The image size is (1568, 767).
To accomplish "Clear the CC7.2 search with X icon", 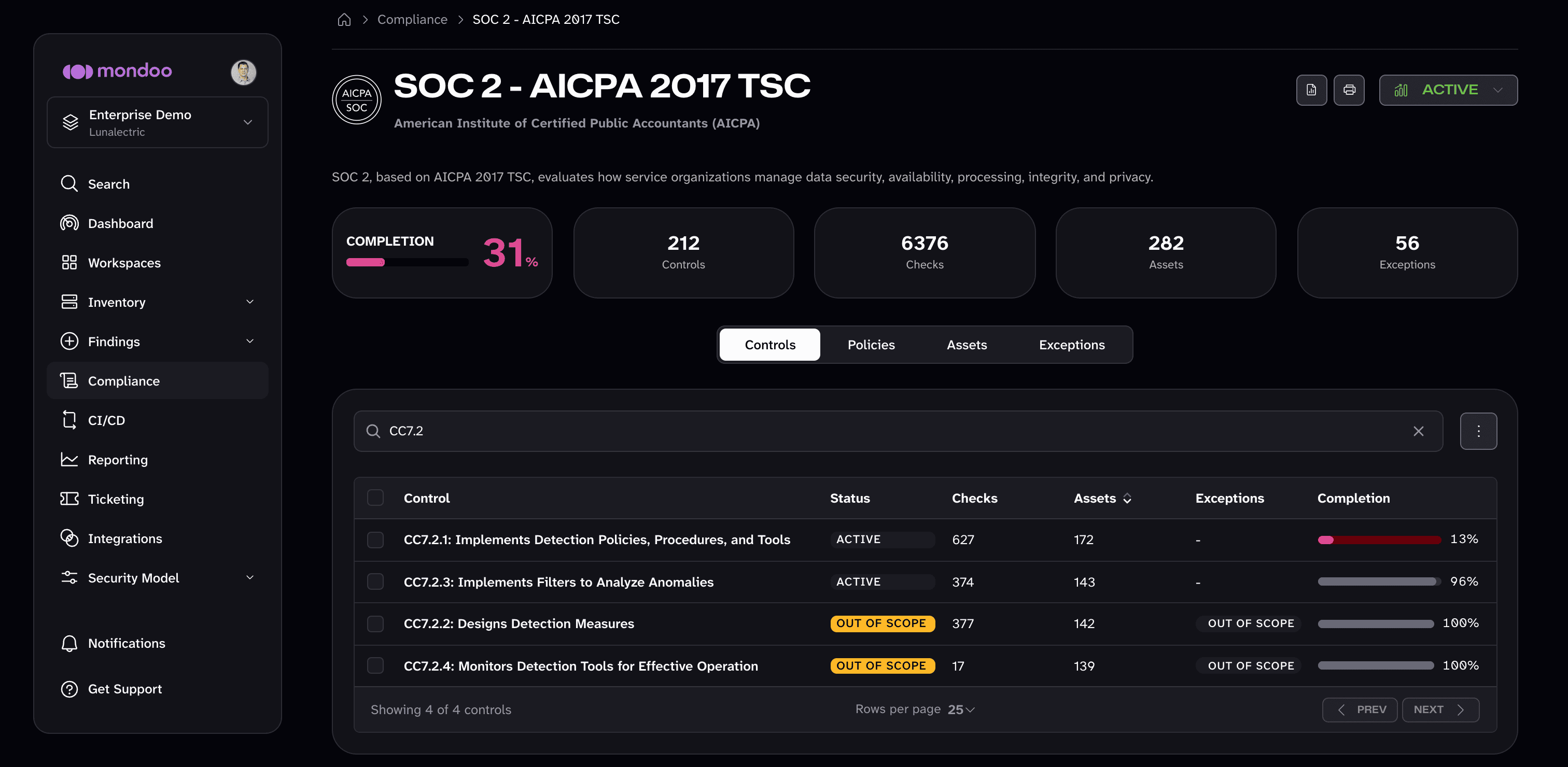I will pos(1418,431).
